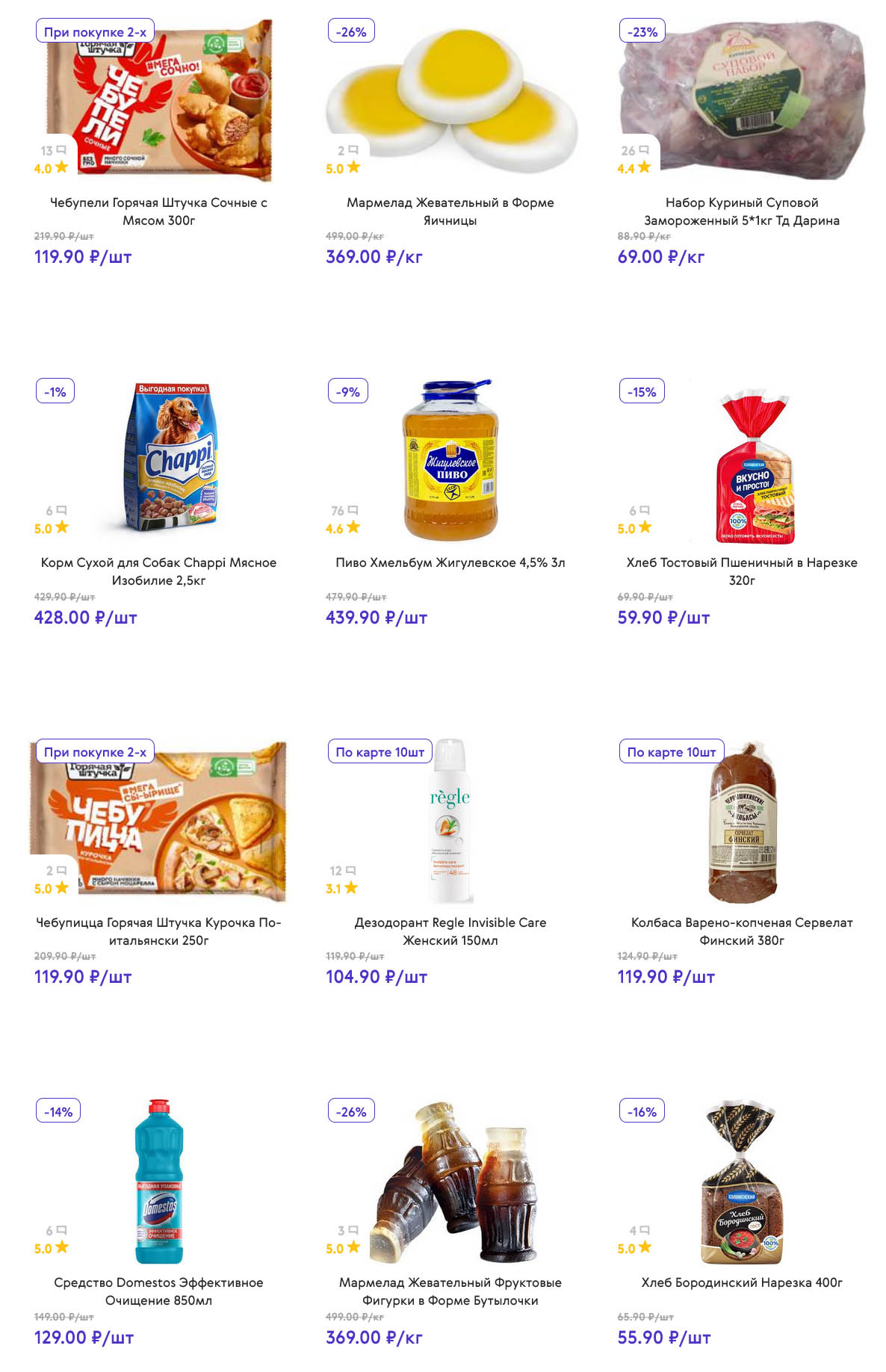
Task: Click the star icon on Бородинский bread card
Action: pos(645,1247)
